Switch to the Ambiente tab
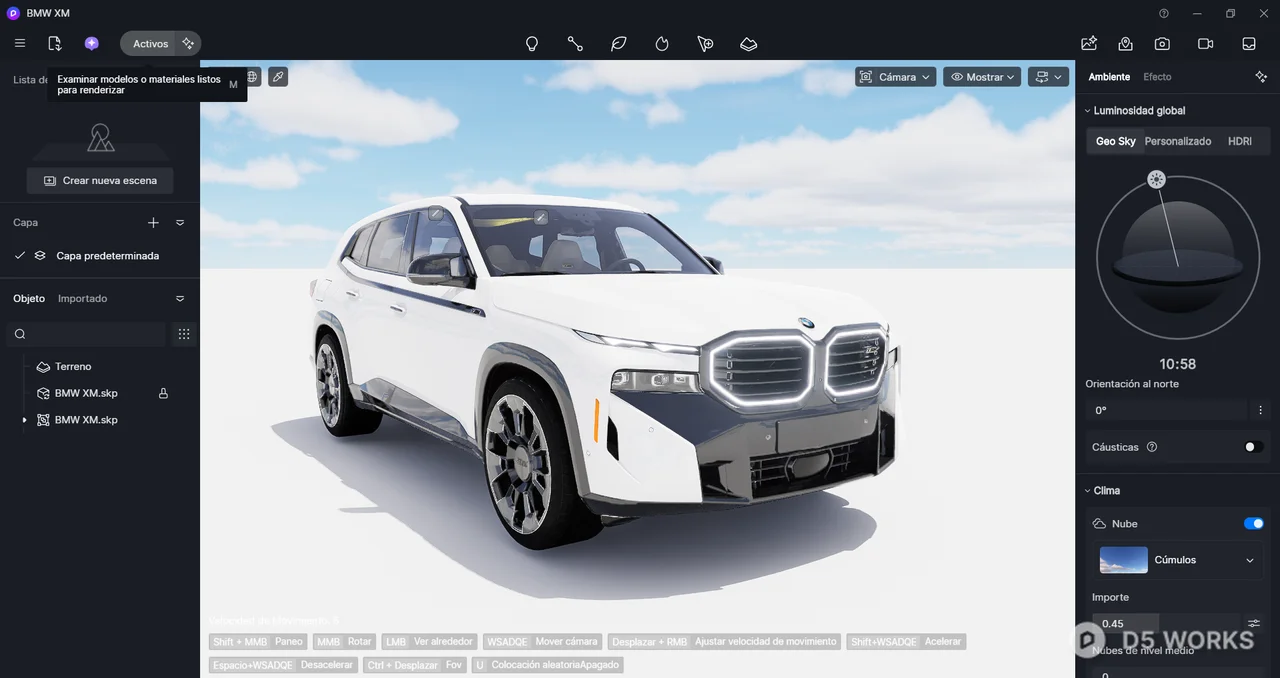This screenshot has width=1280, height=678. (x=1109, y=77)
